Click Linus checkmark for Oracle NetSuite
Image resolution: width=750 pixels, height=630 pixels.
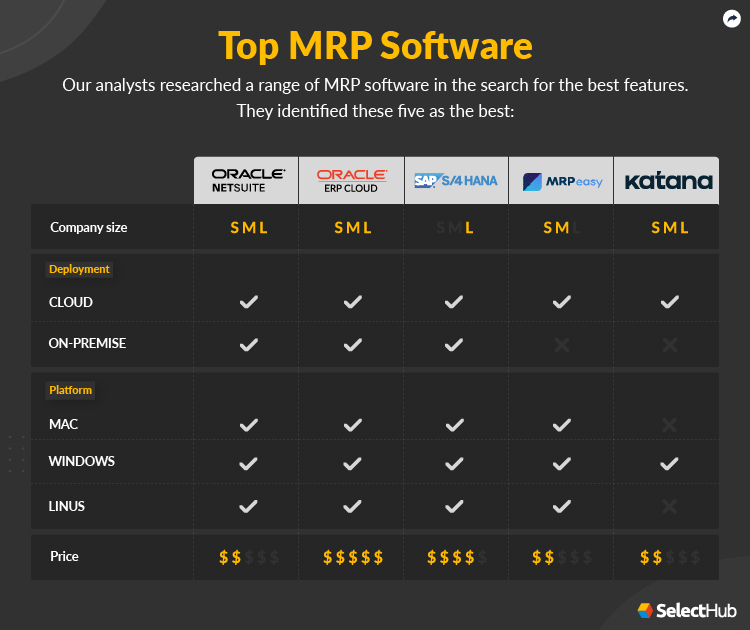click(248, 506)
